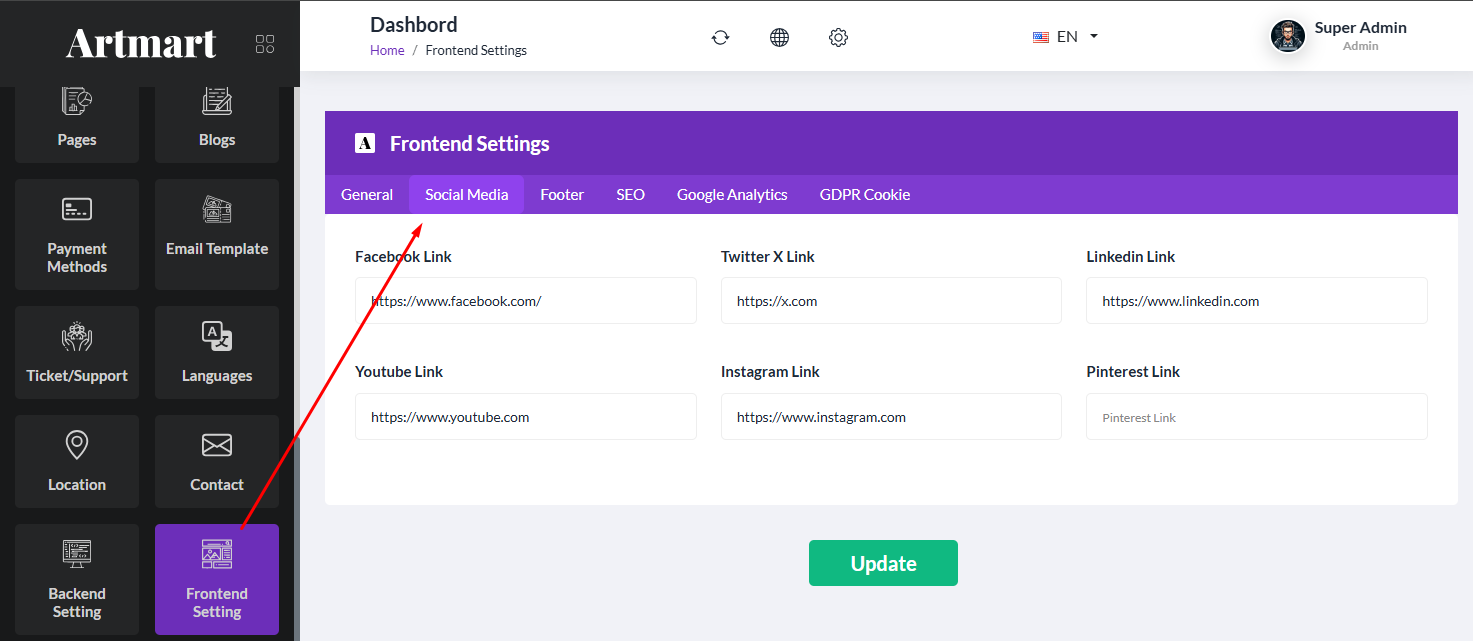Toggle the sidebar grid menu icon
Viewport: 1473px width, 641px height.
[x=265, y=44]
